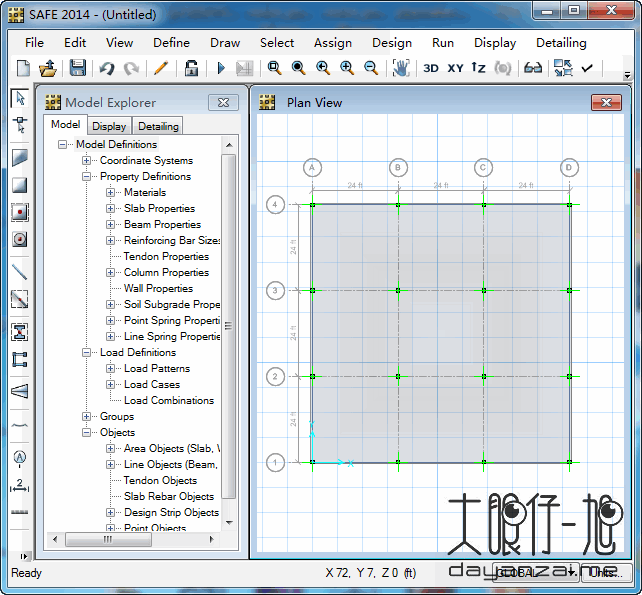Switch to Display tab in Model Explorer
This screenshot has height=595, width=642.
point(109,126)
